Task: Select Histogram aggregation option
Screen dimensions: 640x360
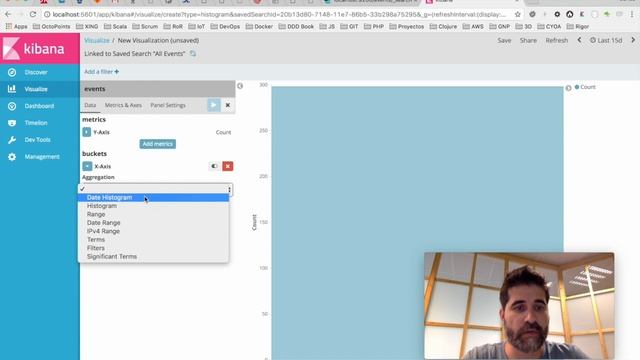Action: (x=153, y=206)
